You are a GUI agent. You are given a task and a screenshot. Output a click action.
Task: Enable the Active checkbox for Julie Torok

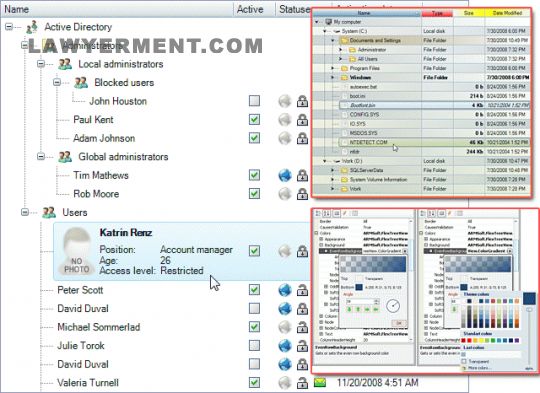255,345
